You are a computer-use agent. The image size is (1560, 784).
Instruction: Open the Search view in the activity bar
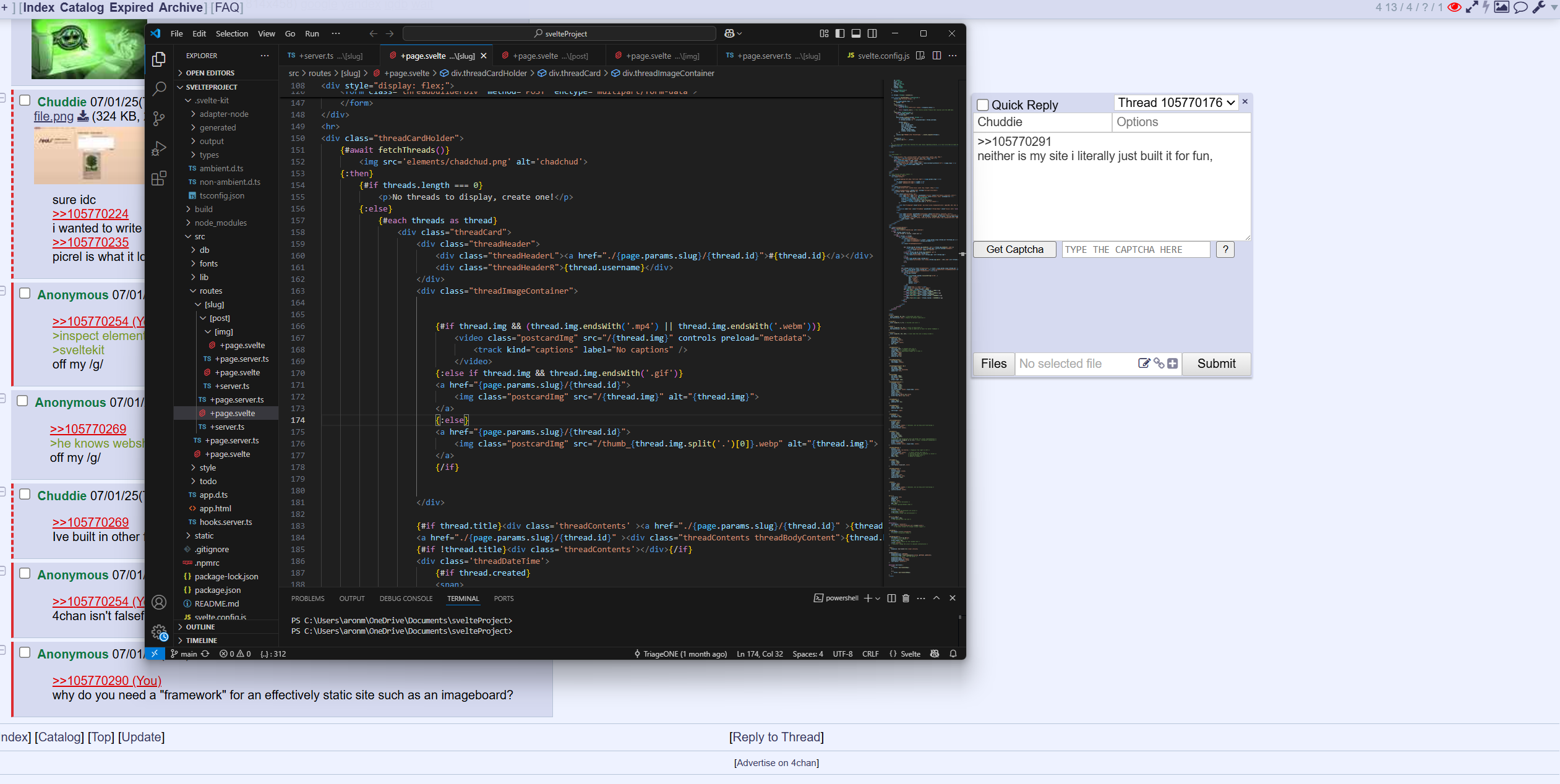point(159,88)
